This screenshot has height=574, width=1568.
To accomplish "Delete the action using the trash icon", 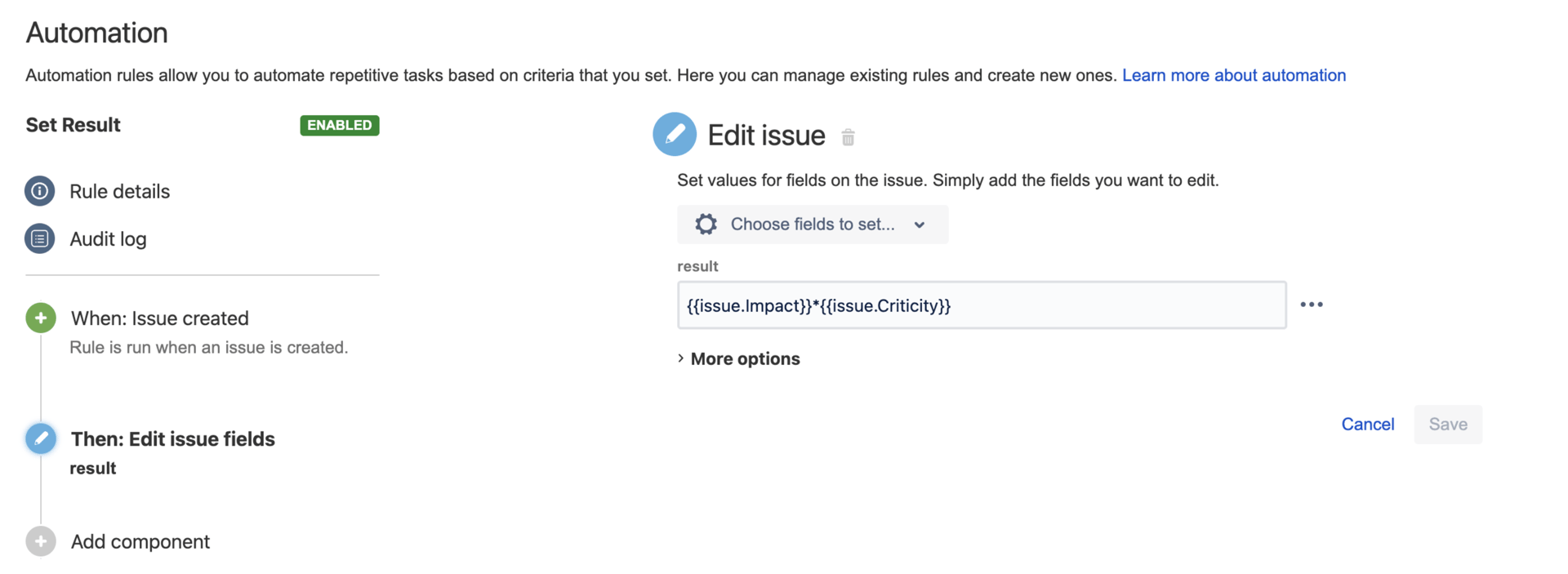I will coord(848,137).
